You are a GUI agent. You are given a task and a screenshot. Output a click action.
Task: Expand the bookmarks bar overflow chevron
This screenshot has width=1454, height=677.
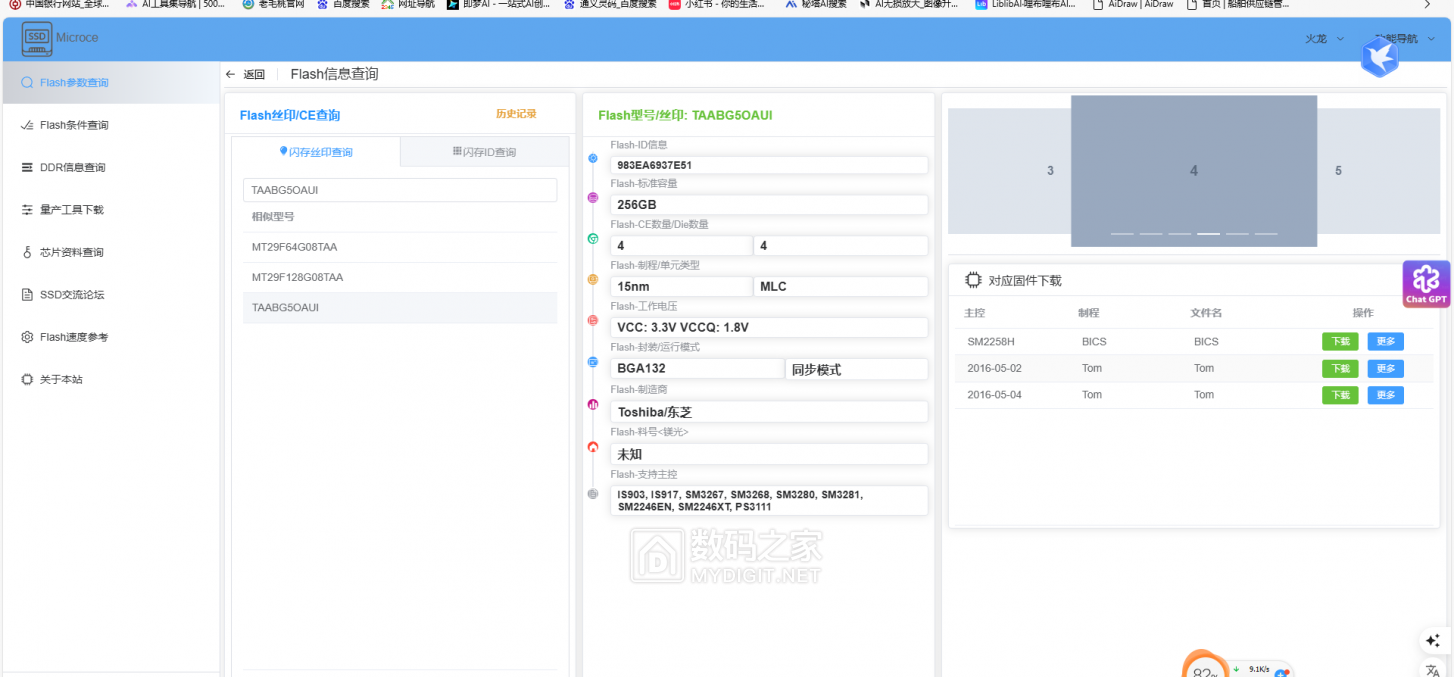pos(1426,4)
